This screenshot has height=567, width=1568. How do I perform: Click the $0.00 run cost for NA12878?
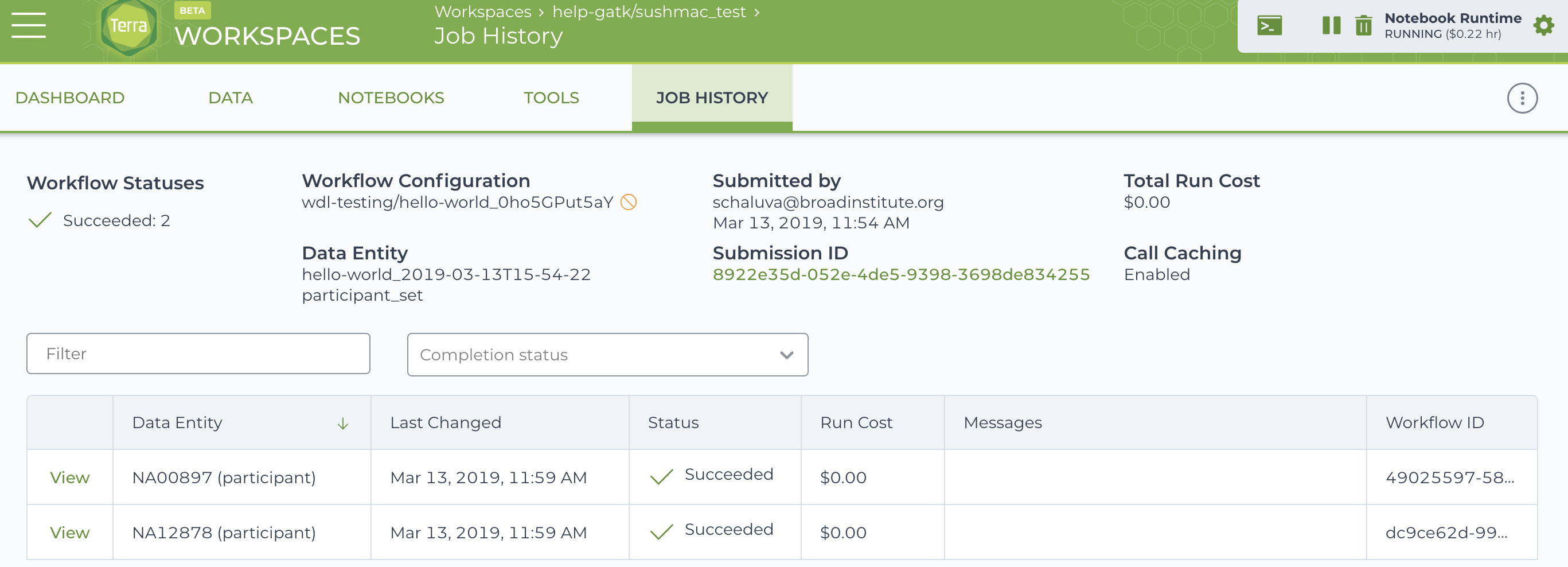[x=843, y=533]
